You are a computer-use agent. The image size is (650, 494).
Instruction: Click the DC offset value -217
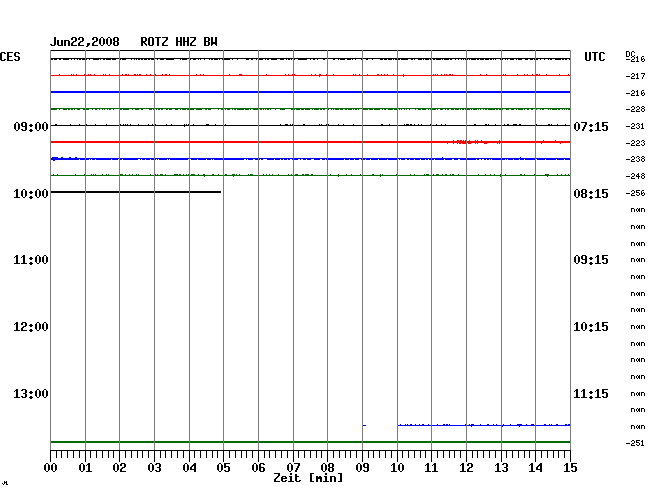pos(635,76)
